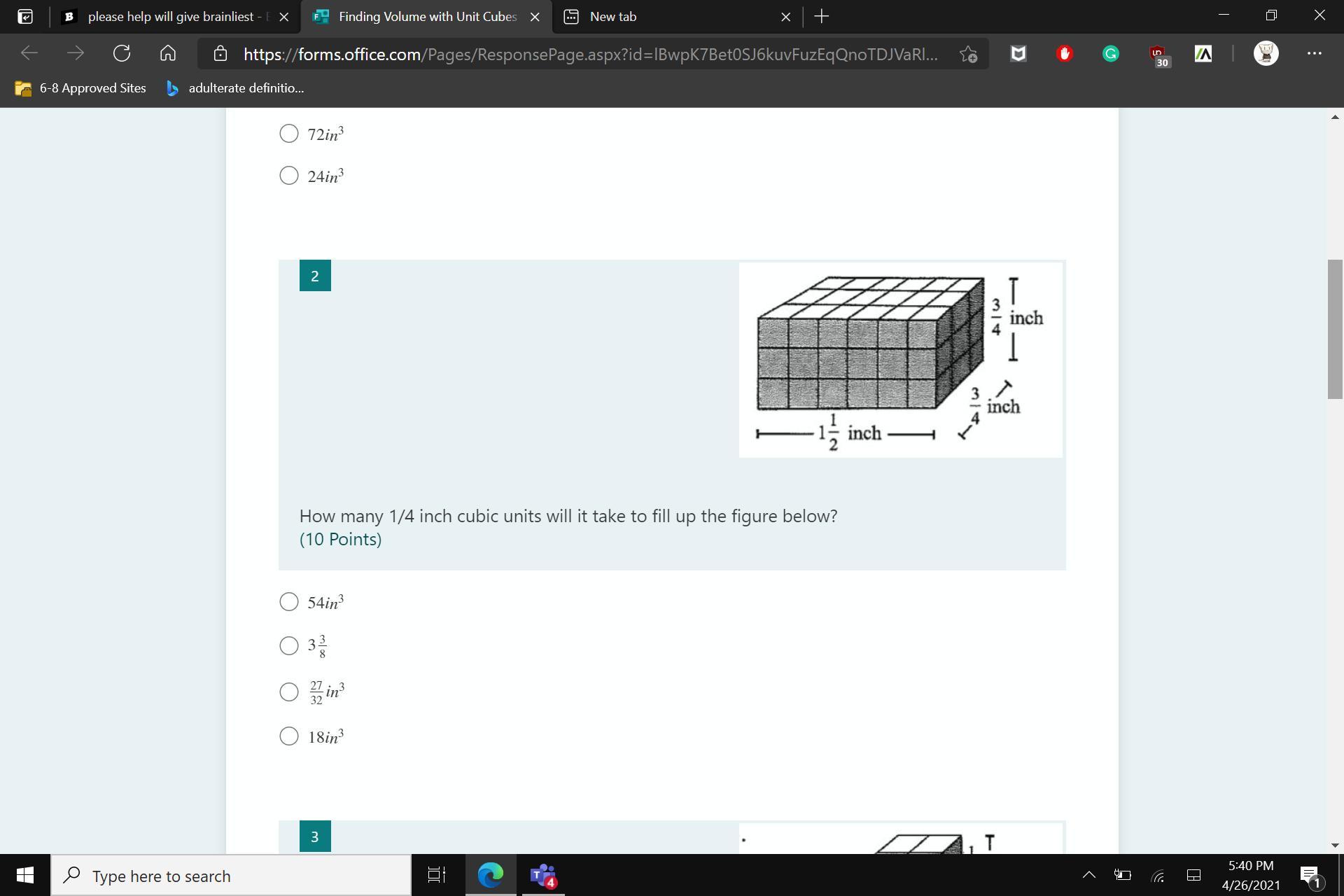
Task: Click the red AdBlock stop-hand extension
Action: pyautogui.click(x=1064, y=54)
